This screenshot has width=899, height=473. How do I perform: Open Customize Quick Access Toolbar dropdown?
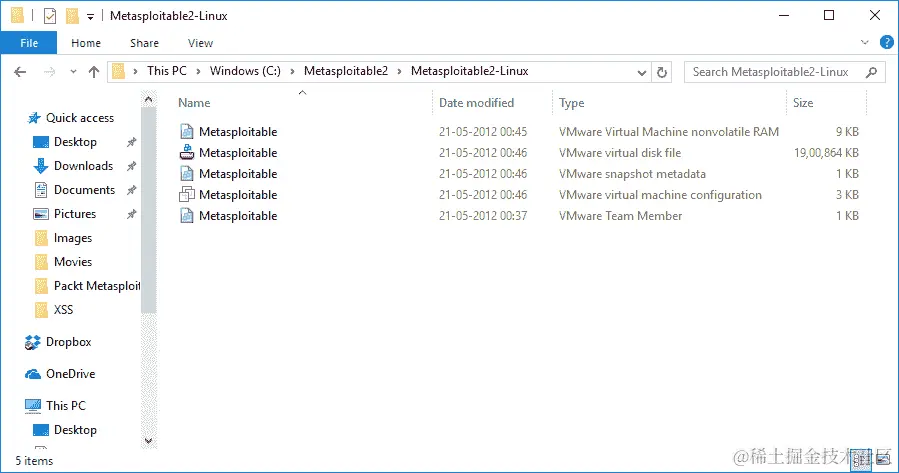(90, 17)
